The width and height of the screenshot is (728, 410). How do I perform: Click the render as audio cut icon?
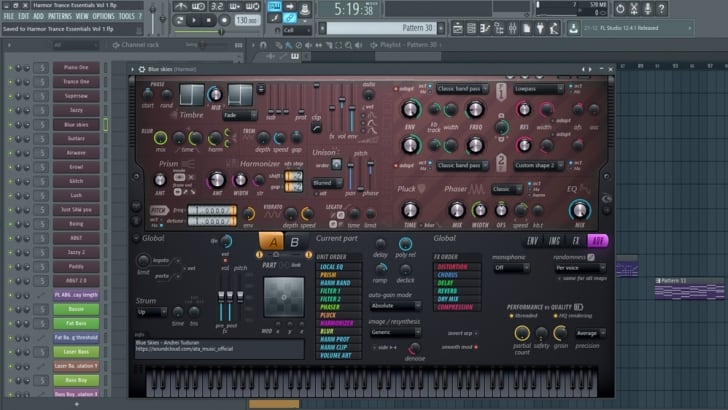pos(634,8)
